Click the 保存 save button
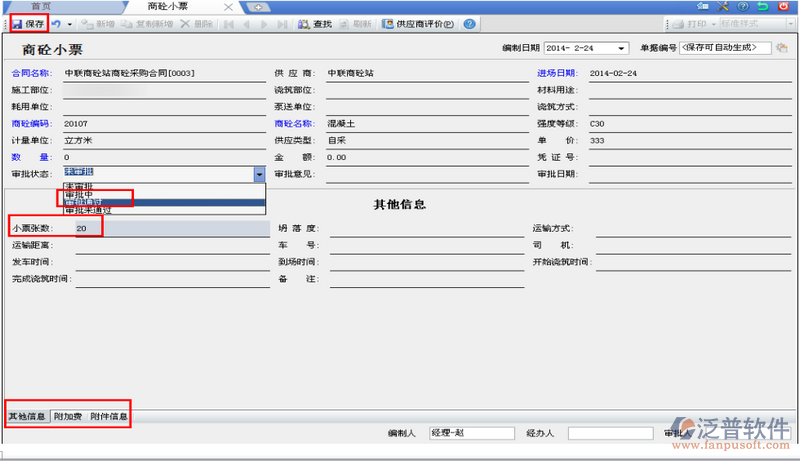The image size is (800, 461). coord(28,23)
